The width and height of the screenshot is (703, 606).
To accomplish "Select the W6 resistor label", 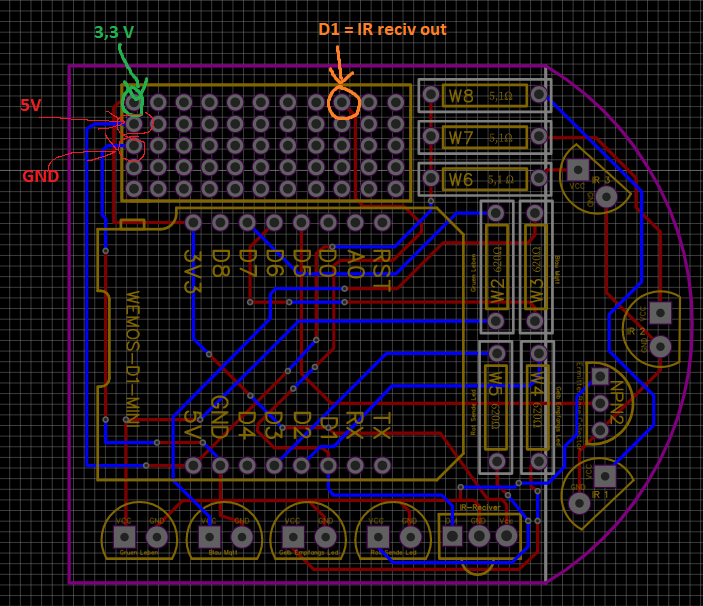I will [461, 180].
